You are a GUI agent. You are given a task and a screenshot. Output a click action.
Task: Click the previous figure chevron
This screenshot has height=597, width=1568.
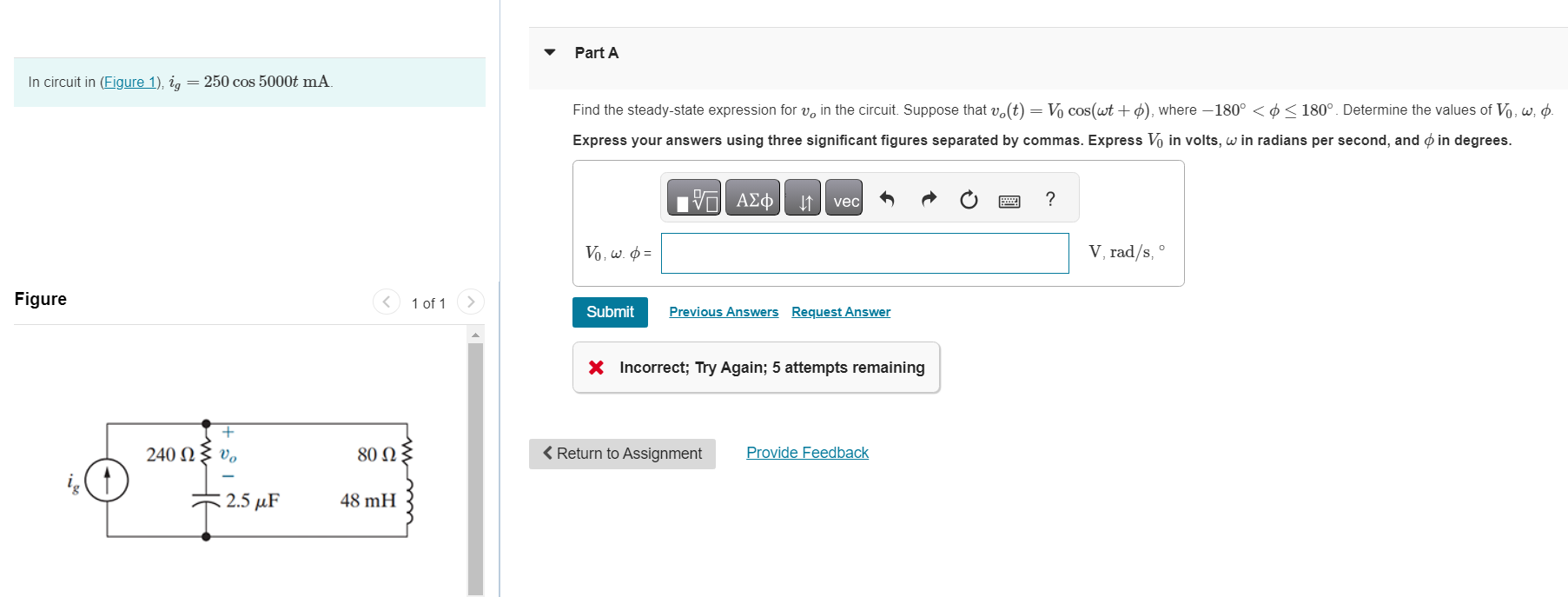386,302
